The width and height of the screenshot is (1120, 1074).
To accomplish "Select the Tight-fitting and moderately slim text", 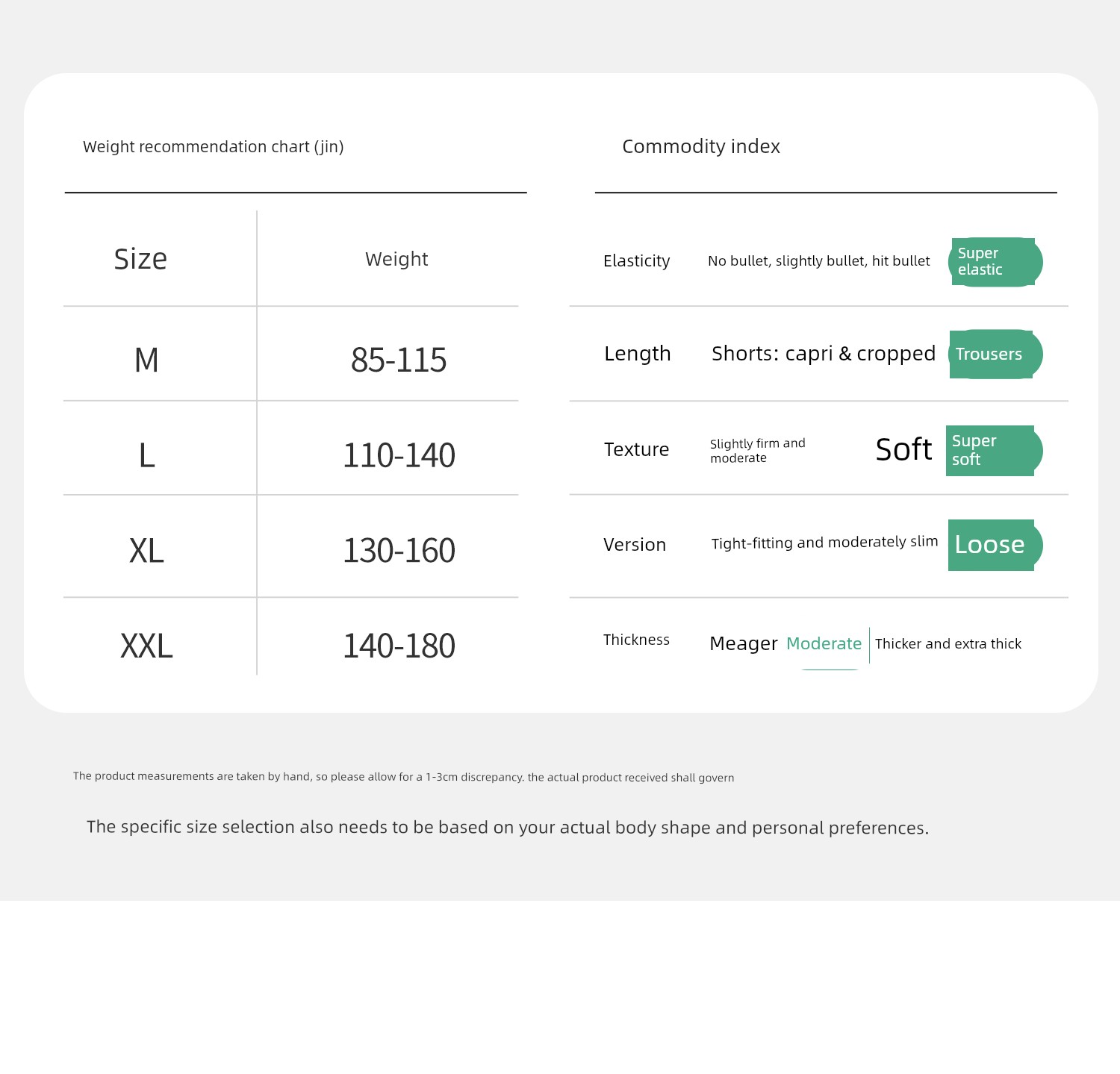I will (824, 543).
